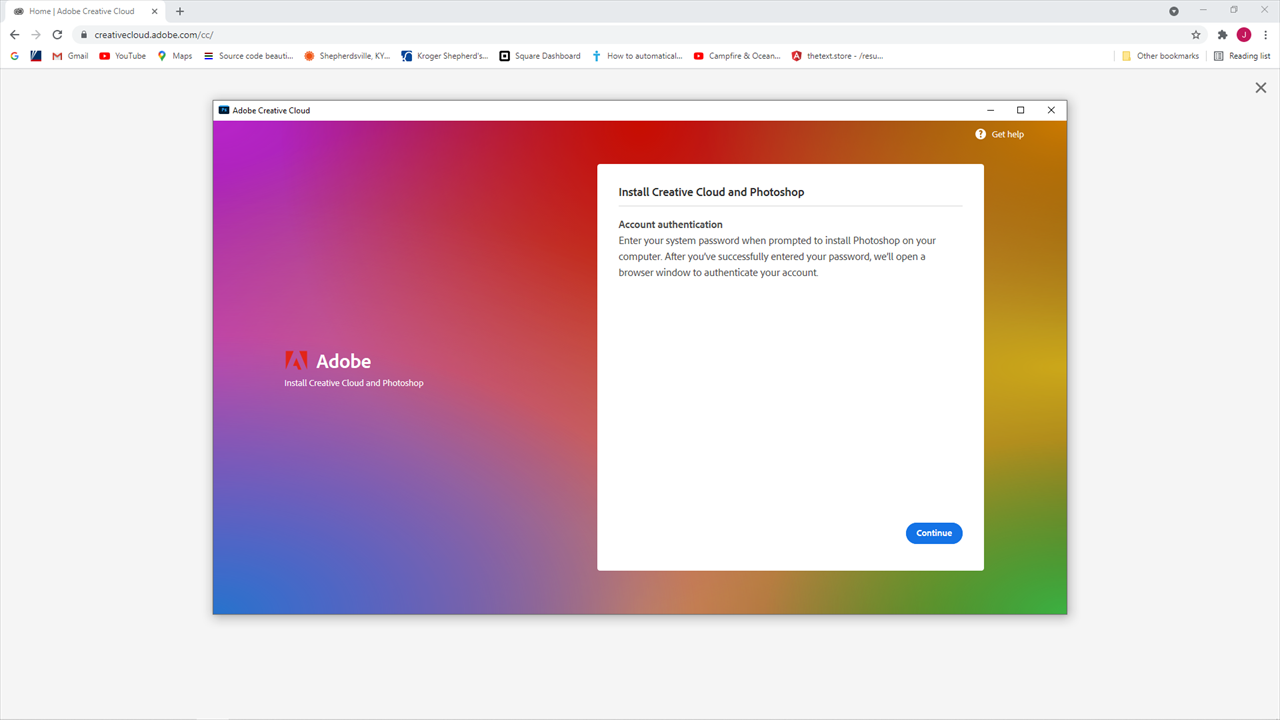Open Get help in the installer
The width and height of the screenshot is (1280, 720).
click(x=1000, y=134)
